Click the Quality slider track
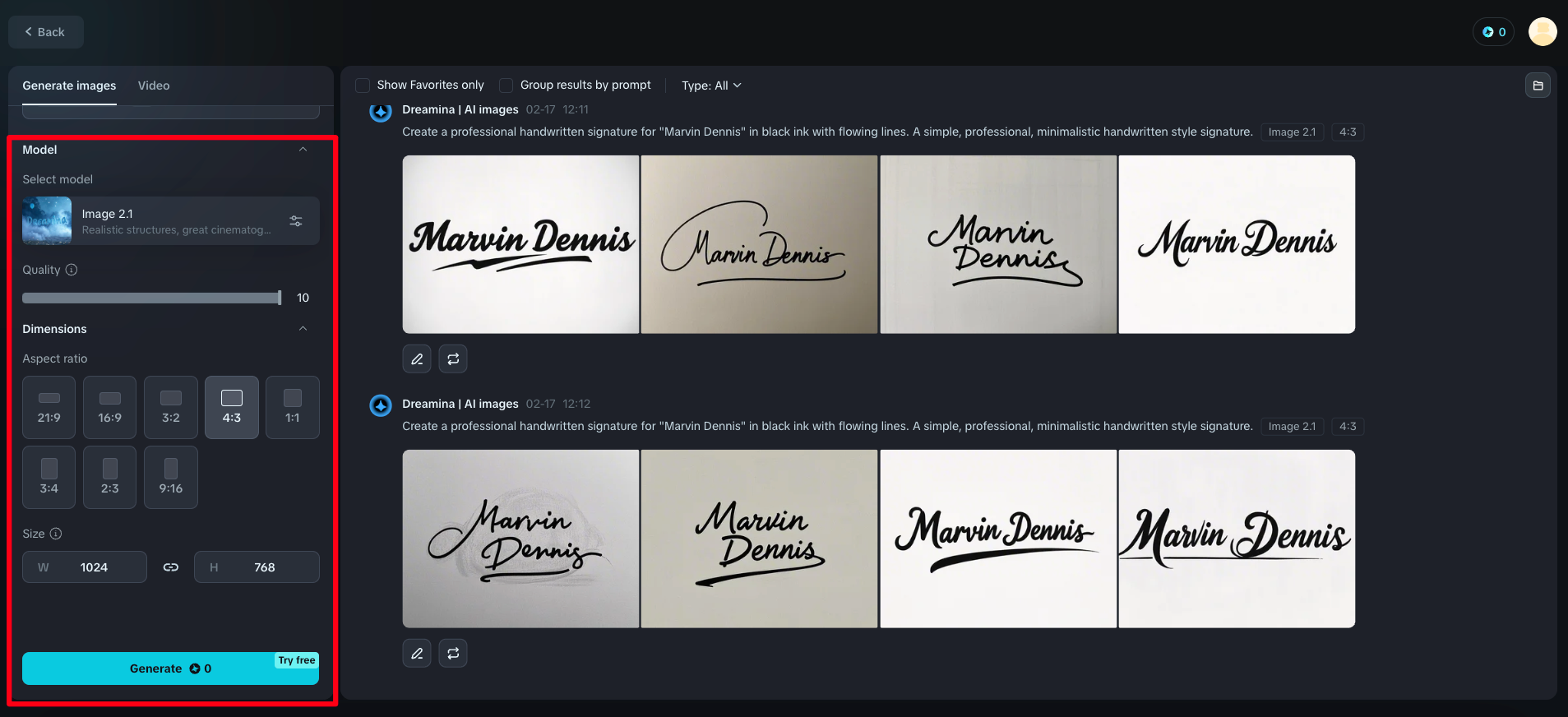The width and height of the screenshot is (1568, 717). (151, 298)
